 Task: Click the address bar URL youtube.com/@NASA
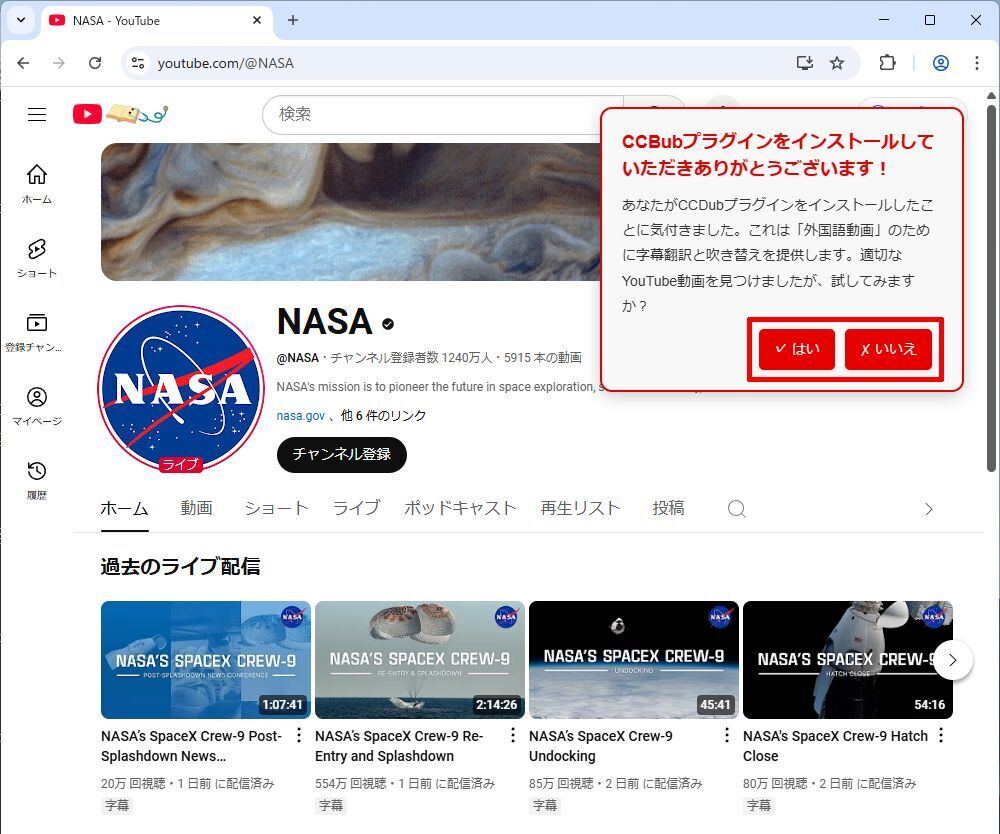226,63
